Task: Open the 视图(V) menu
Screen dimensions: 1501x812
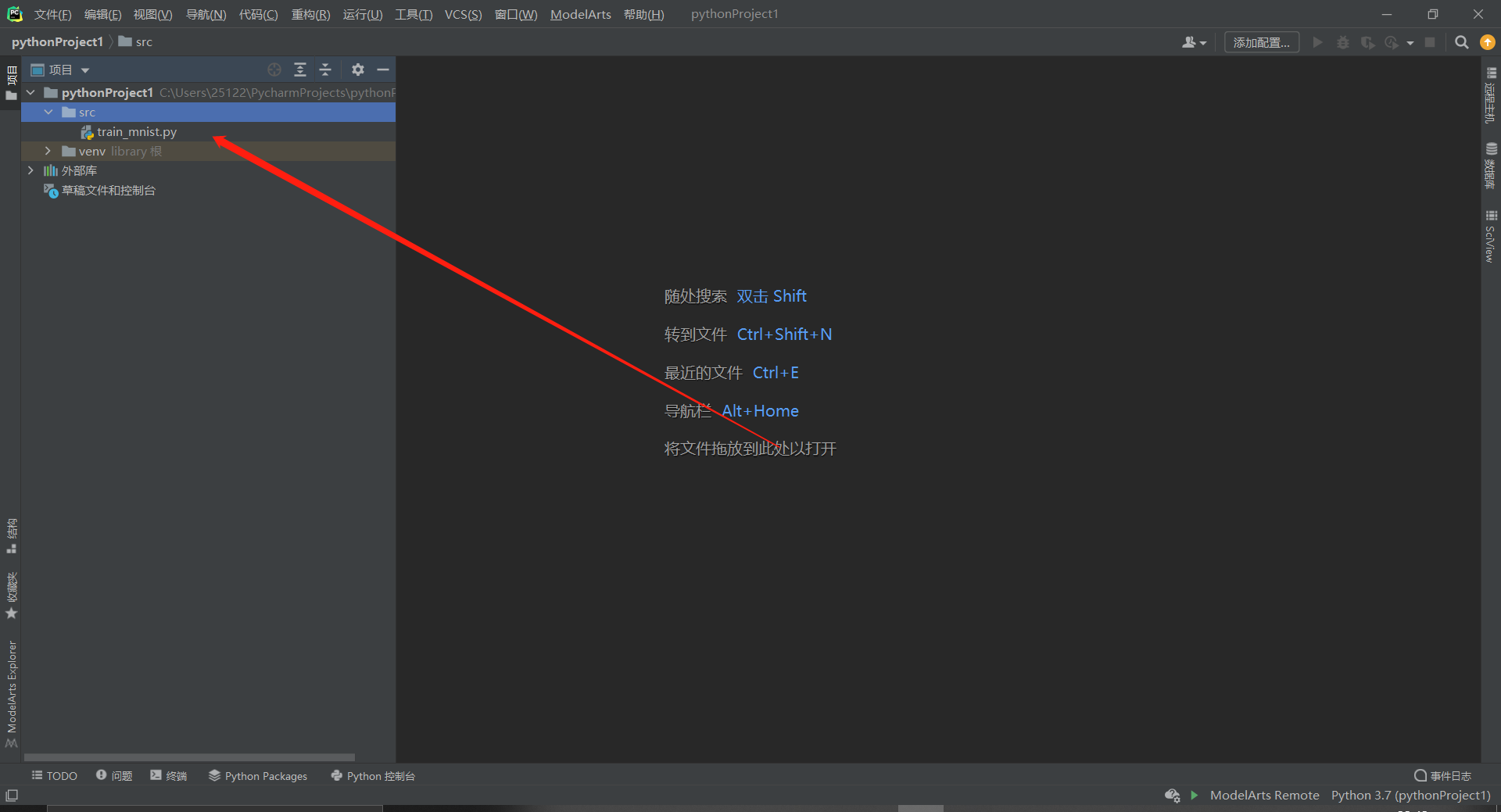Action: (x=152, y=14)
